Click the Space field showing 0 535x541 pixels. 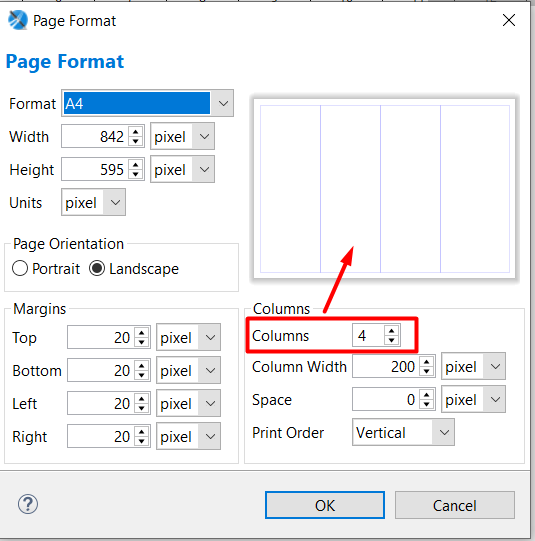click(386, 399)
